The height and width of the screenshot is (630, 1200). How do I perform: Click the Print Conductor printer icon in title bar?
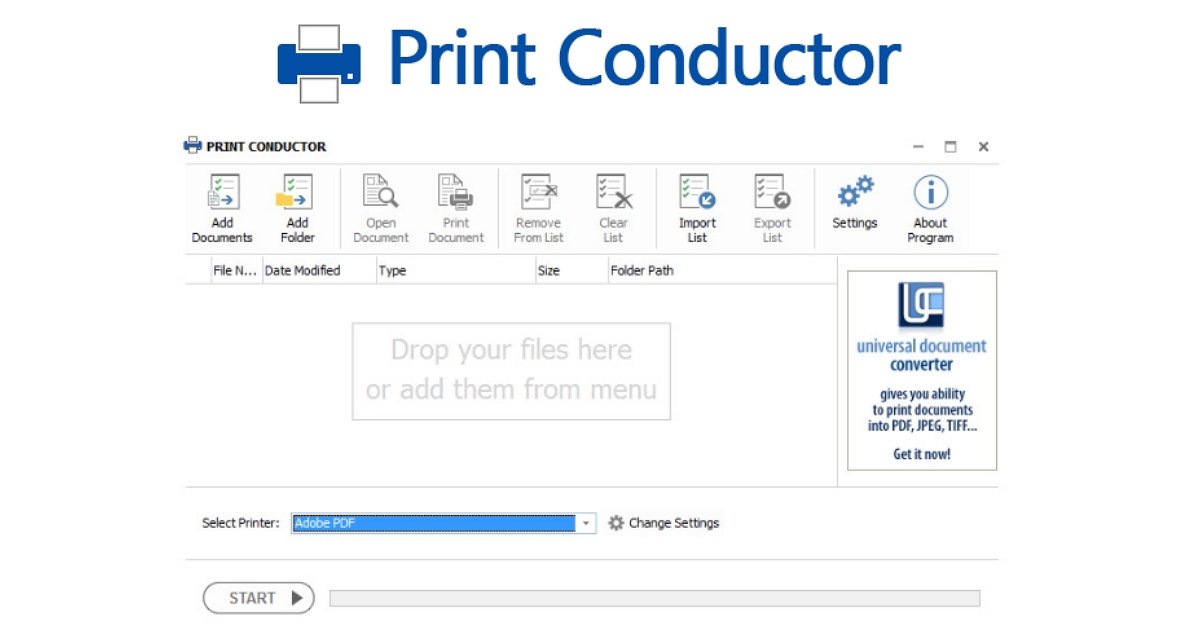pyautogui.click(x=193, y=146)
